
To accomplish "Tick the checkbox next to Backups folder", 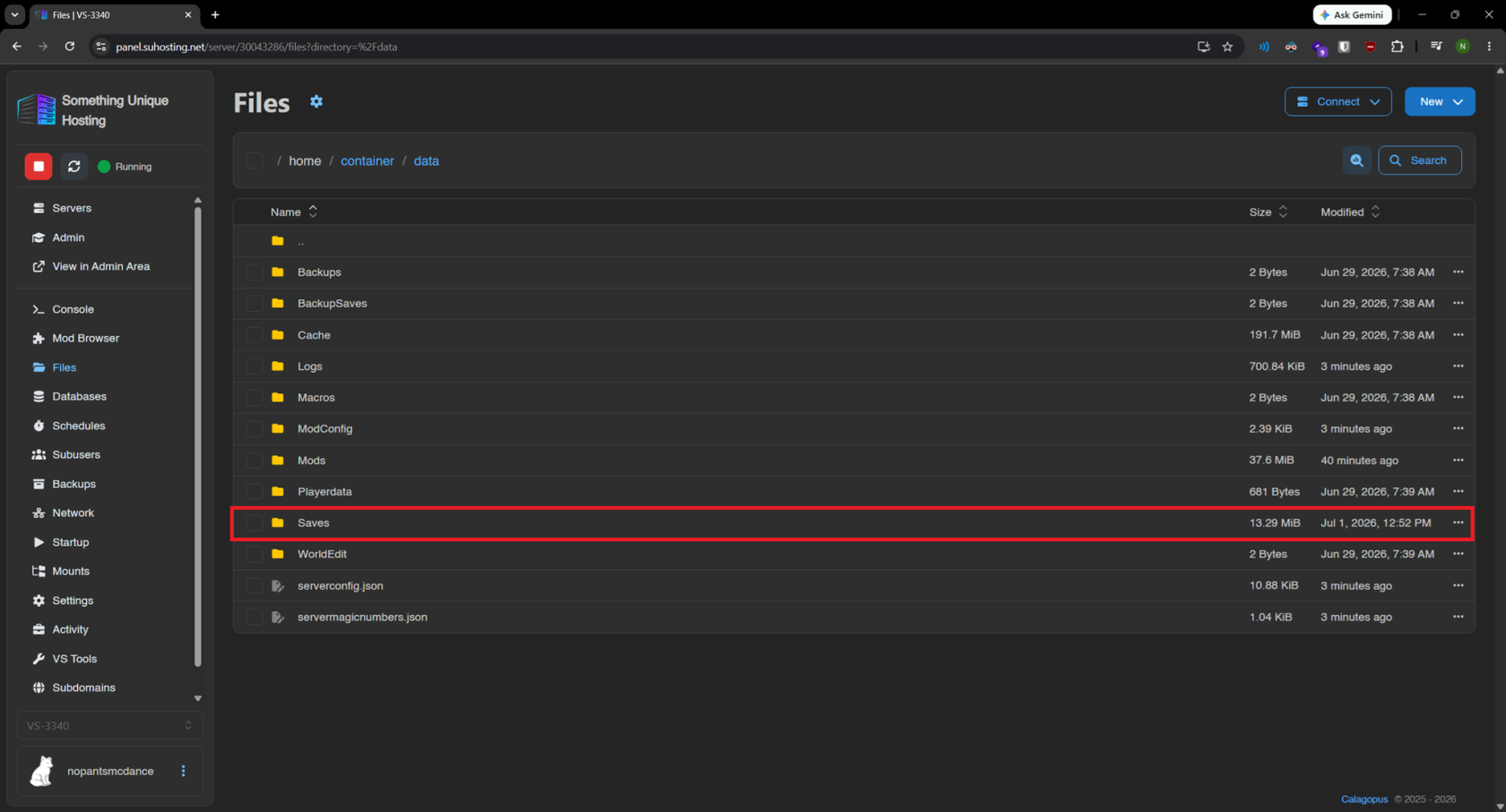I will 255,272.
